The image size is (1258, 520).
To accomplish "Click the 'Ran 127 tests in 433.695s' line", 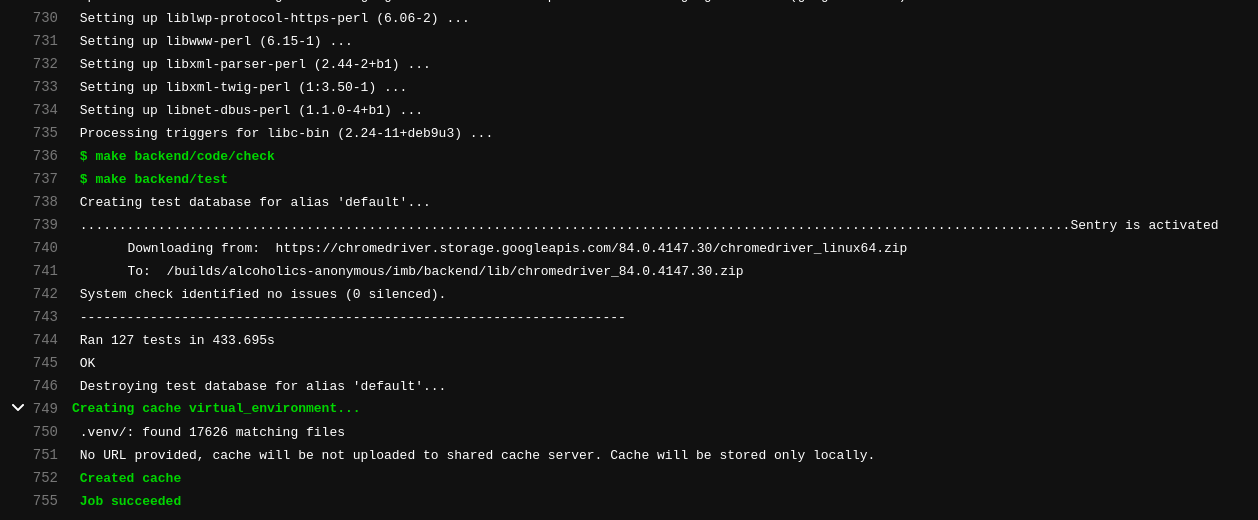I will pos(177,340).
